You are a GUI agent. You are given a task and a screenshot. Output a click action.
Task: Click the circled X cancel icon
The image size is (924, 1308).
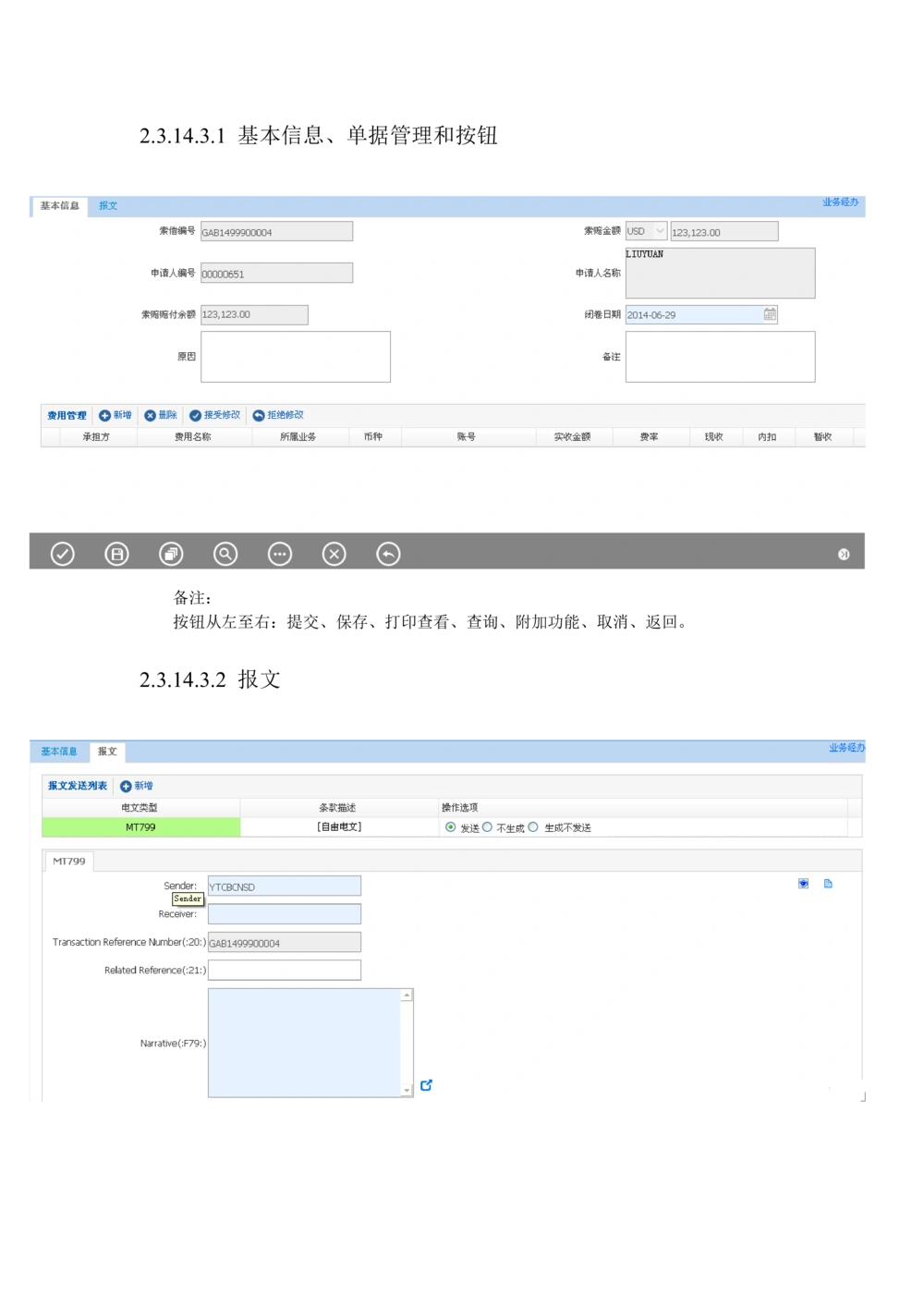point(334,554)
